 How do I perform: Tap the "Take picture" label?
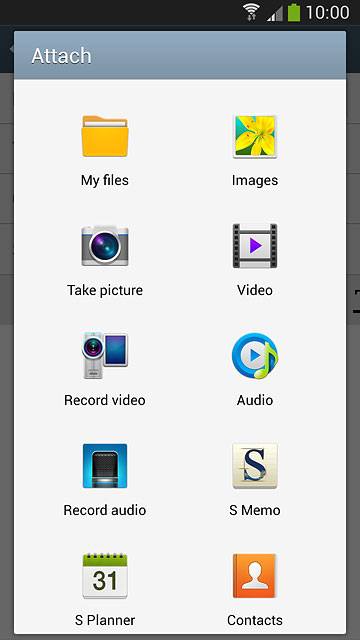(105, 290)
